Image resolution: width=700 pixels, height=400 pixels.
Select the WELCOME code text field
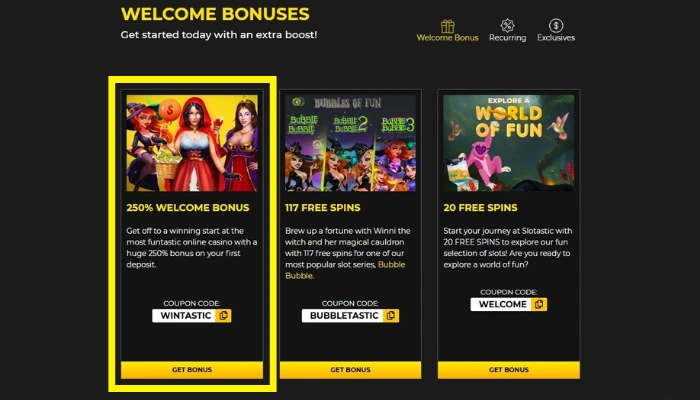click(501, 304)
